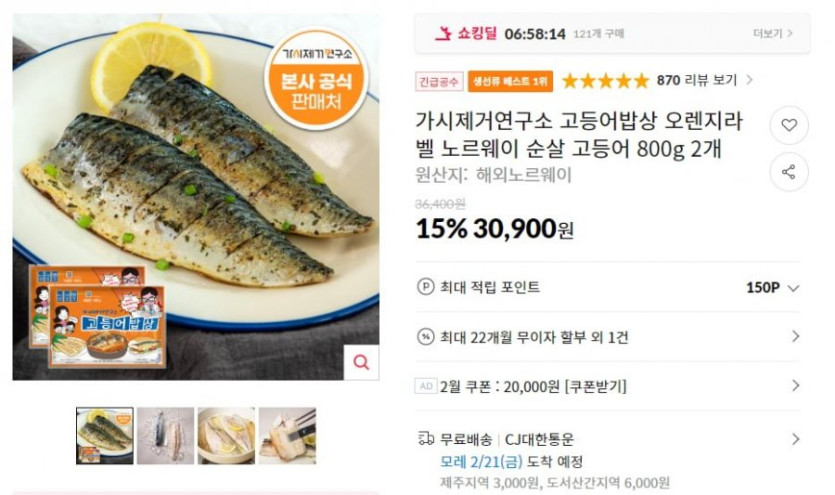
Task: Expand the 무이자 할부 details chevron
Action: click(796, 336)
